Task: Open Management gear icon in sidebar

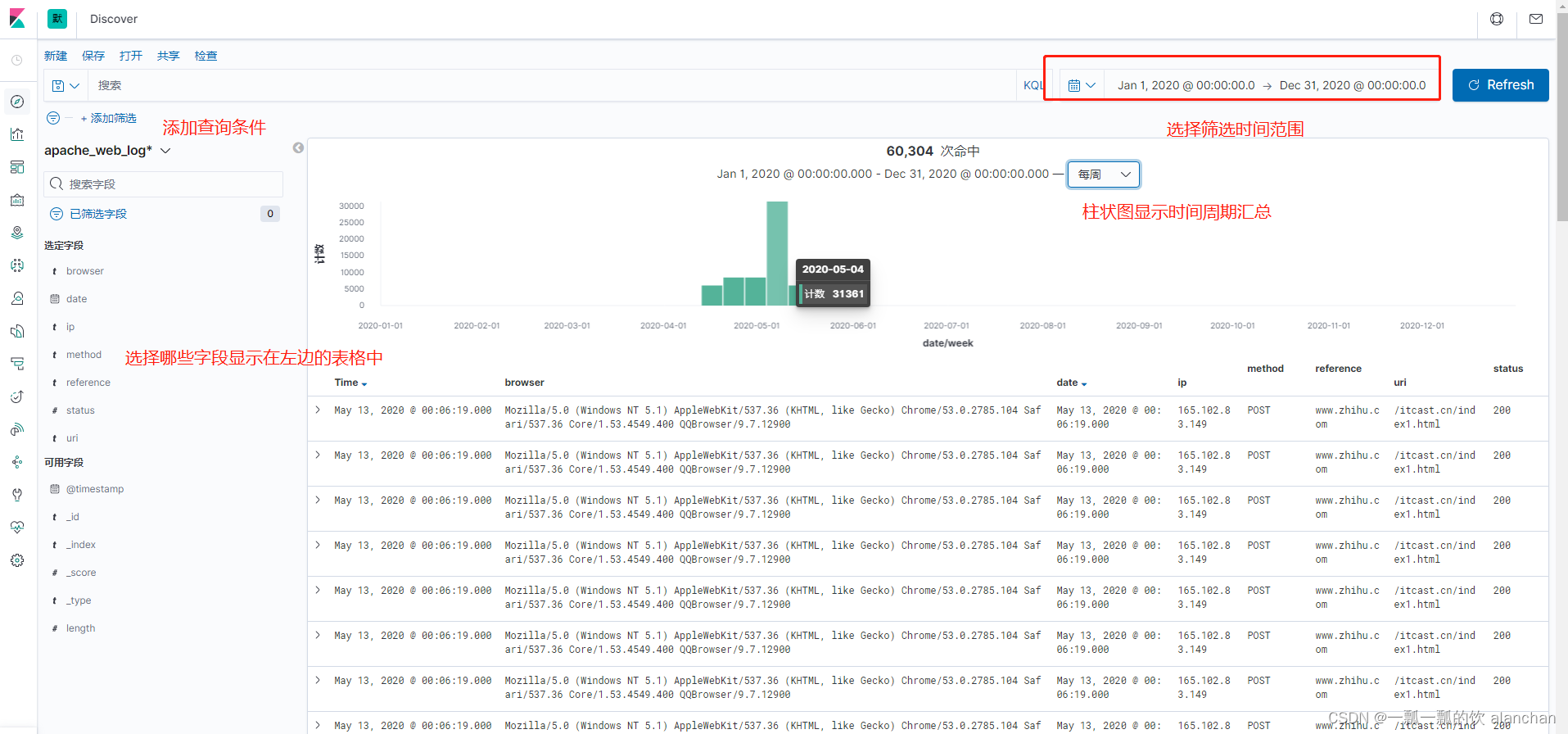Action: 17,560
